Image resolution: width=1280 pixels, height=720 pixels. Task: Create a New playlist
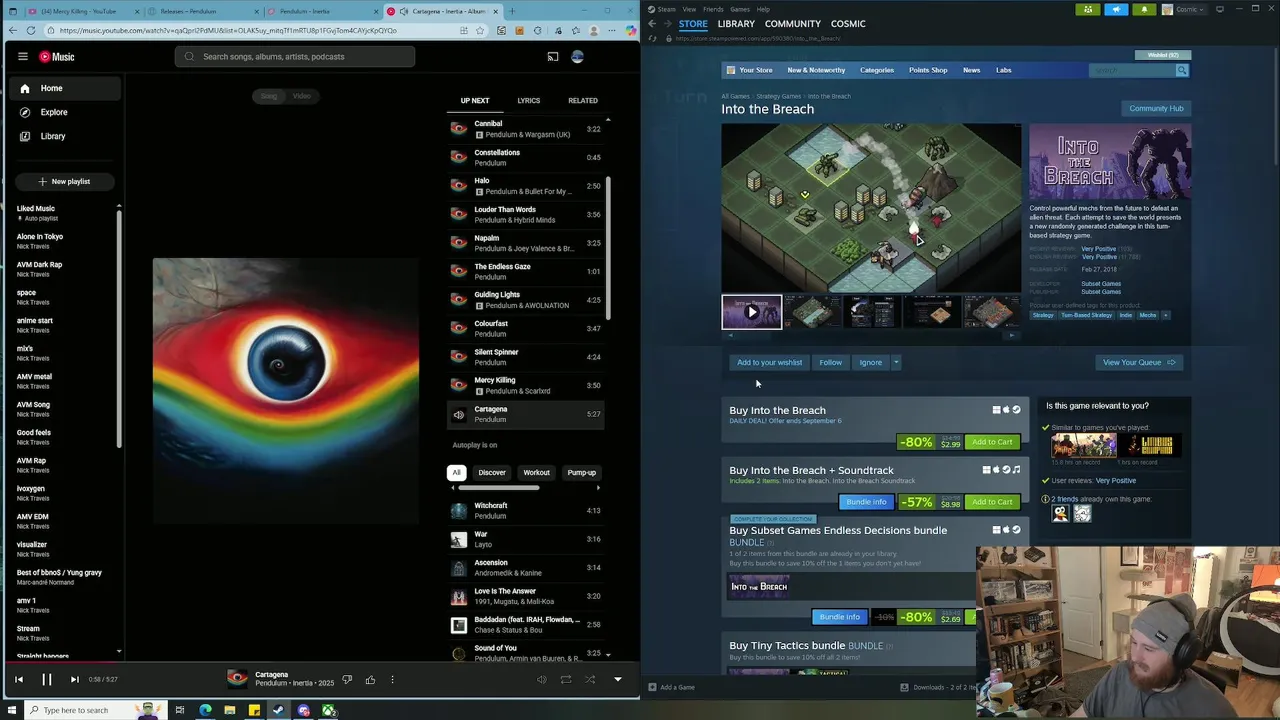[64, 181]
